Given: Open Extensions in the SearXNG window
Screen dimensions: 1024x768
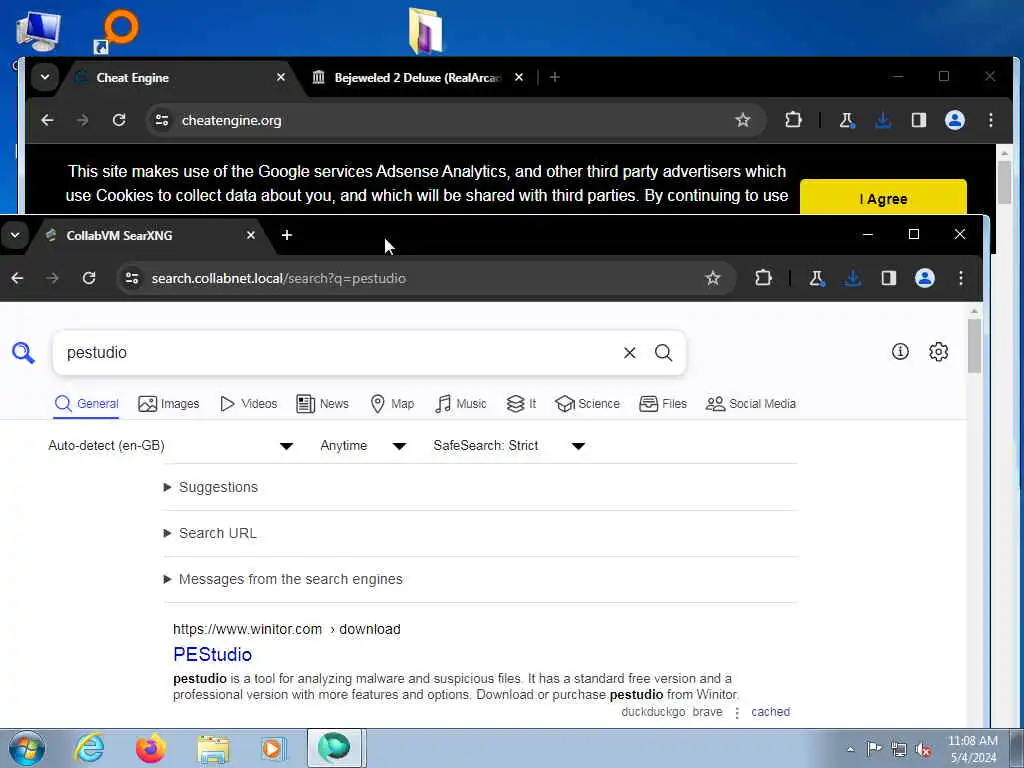Looking at the screenshot, I should click(x=763, y=278).
